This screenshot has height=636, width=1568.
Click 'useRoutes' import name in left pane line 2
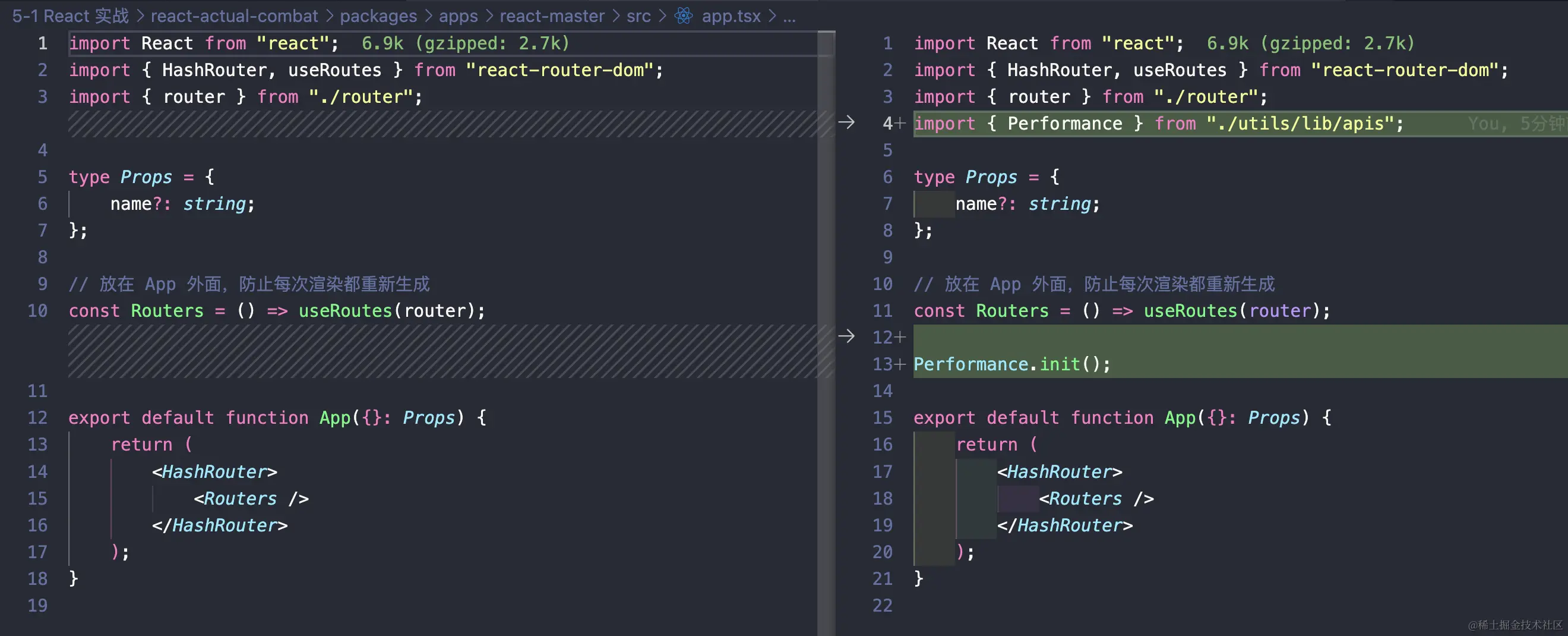click(335, 70)
